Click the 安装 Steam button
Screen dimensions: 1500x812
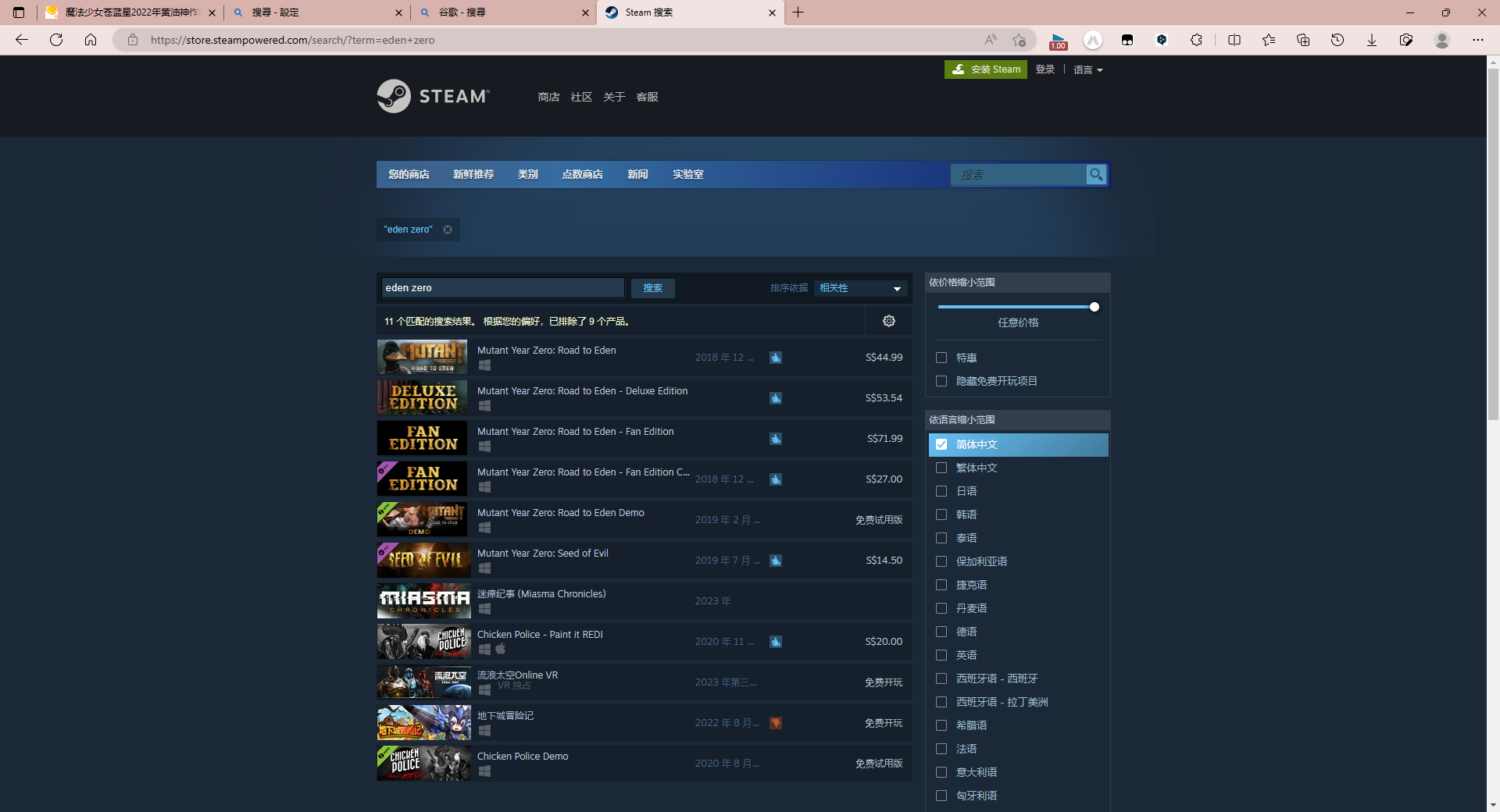pyautogui.click(x=986, y=69)
